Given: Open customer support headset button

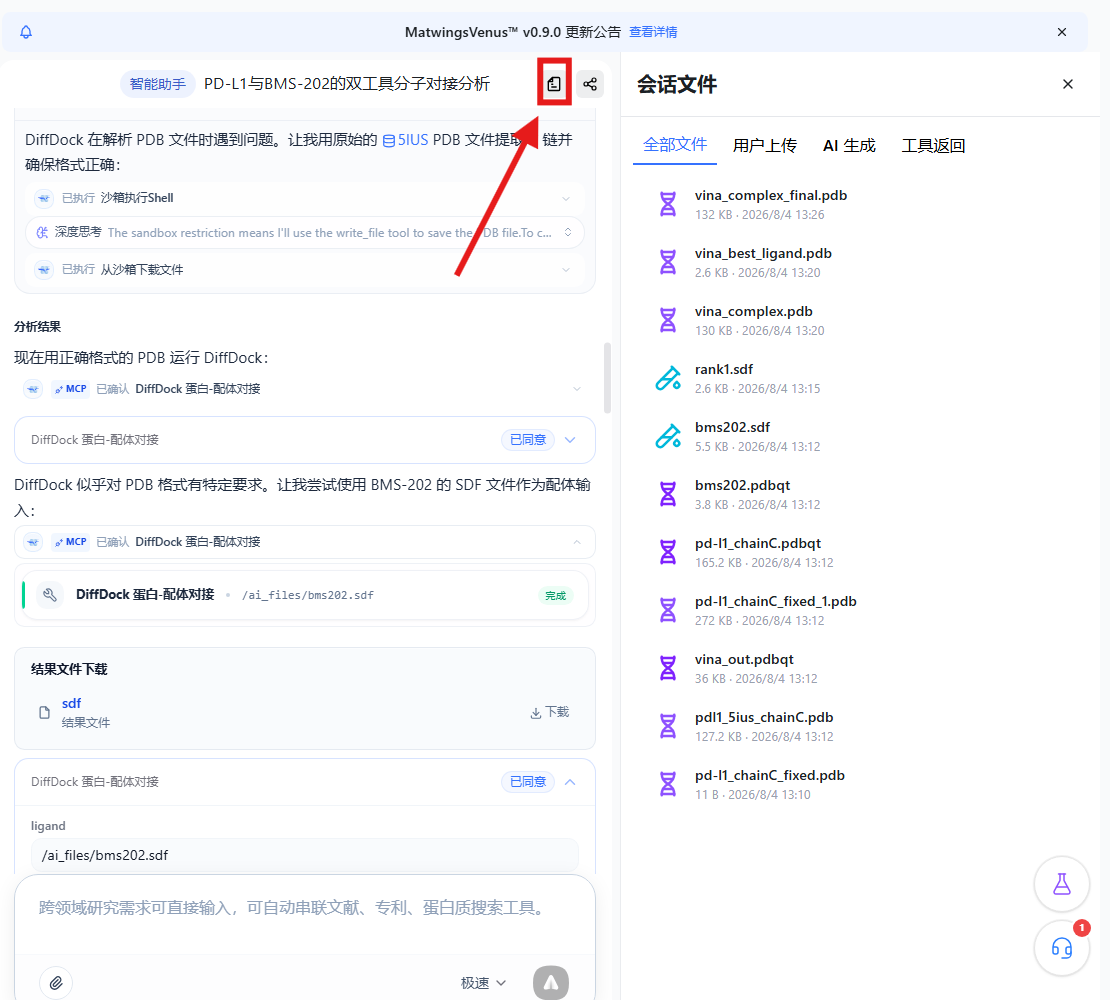Looking at the screenshot, I should click(x=1061, y=948).
